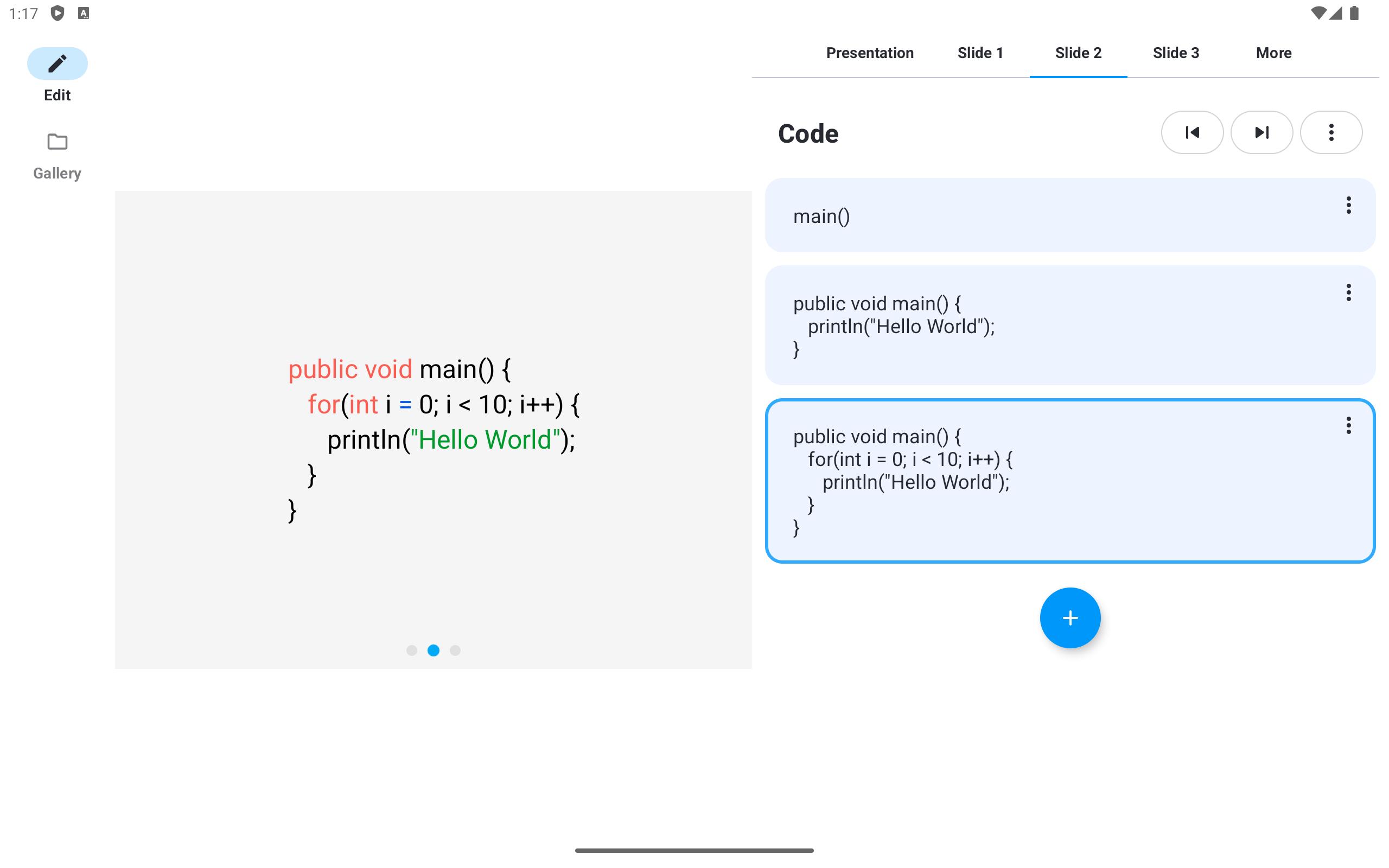Image resolution: width=1389 pixels, height=868 pixels.
Task: Select the Edit pencil icon in sidebar
Action: point(58,63)
